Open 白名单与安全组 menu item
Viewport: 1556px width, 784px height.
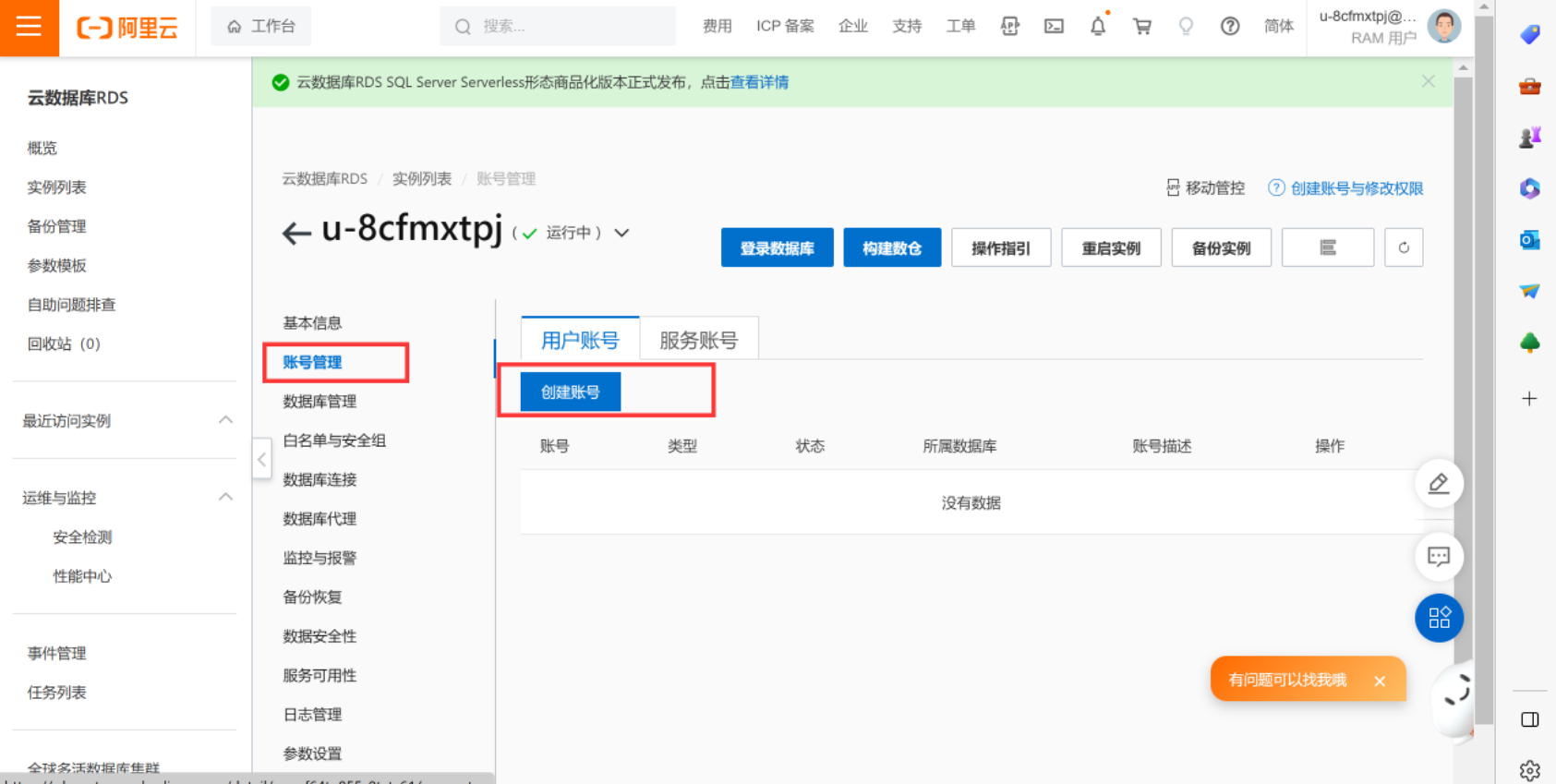334,440
